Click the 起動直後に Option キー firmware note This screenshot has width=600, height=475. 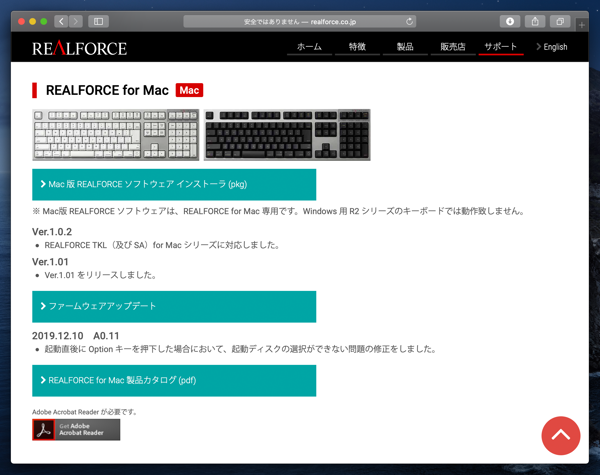(x=241, y=349)
